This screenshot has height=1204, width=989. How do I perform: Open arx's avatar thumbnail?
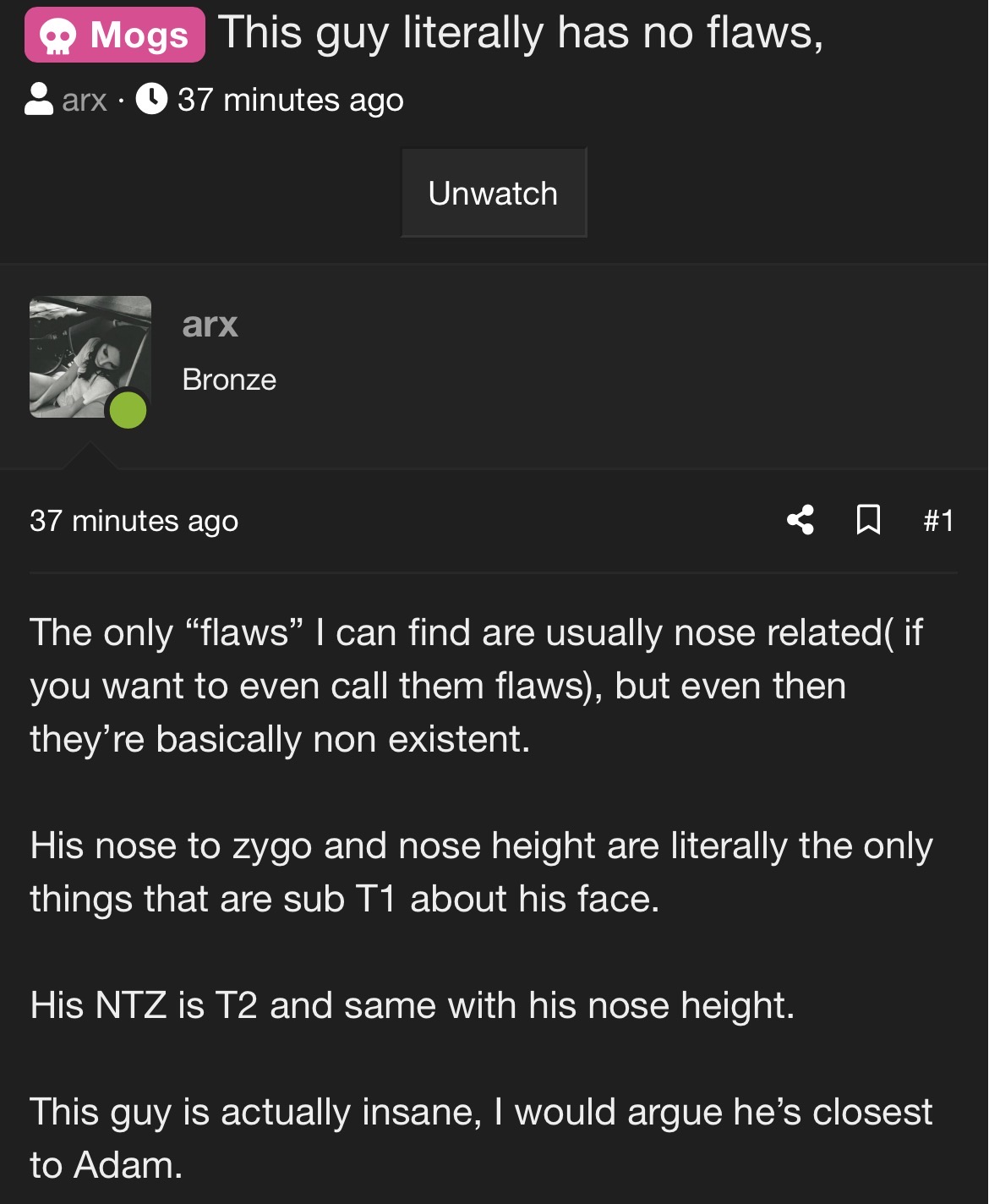(x=90, y=357)
